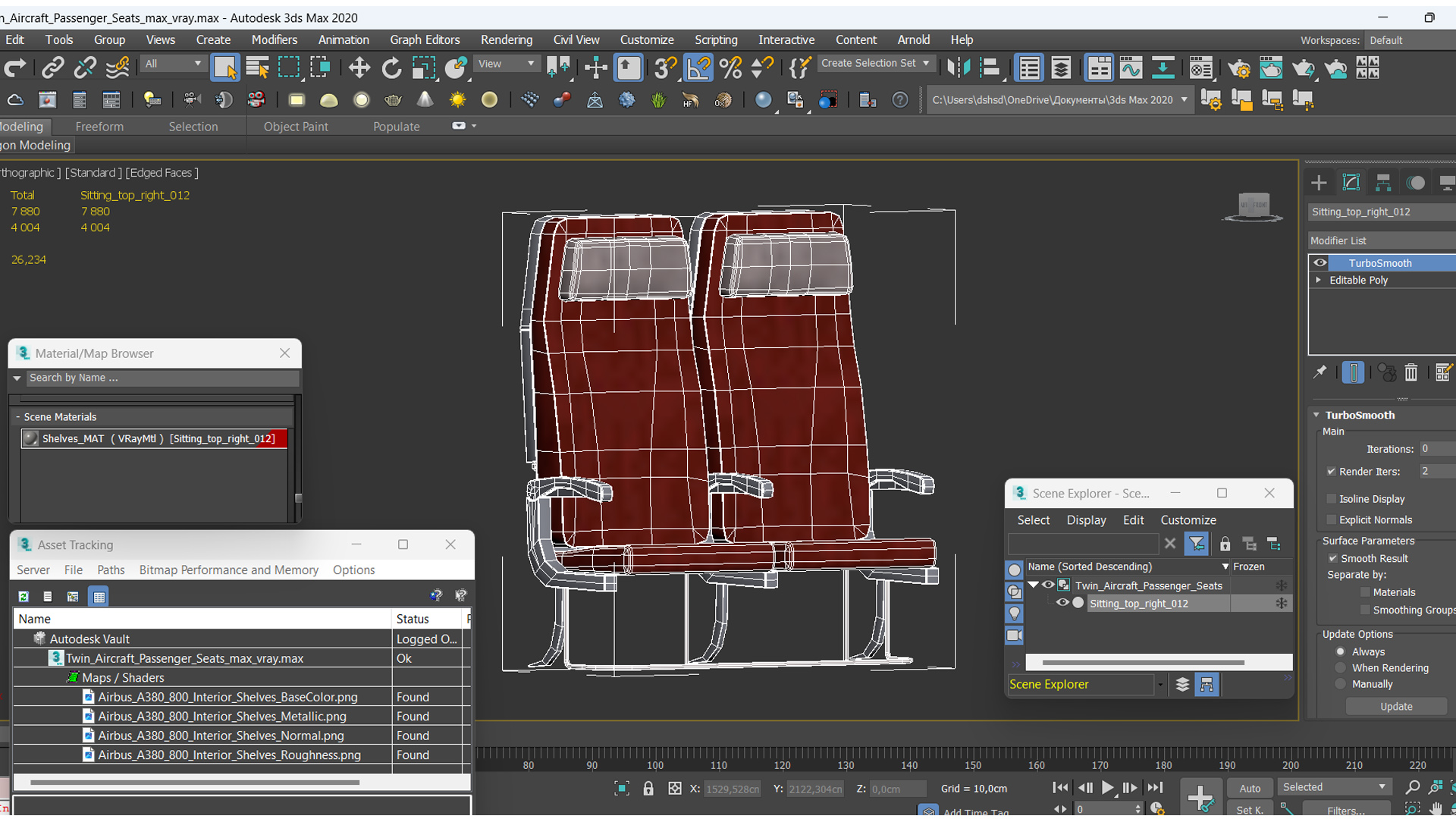1456x819 pixels.
Task: Open Paths menu in Asset Tracking
Action: tap(111, 570)
